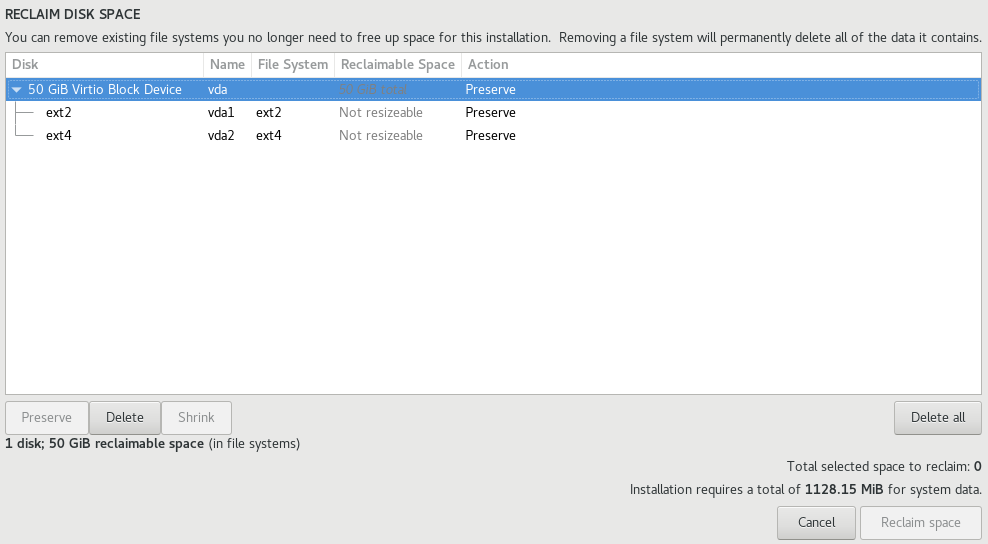Select the ext2 partition row

[x=58, y=113]
